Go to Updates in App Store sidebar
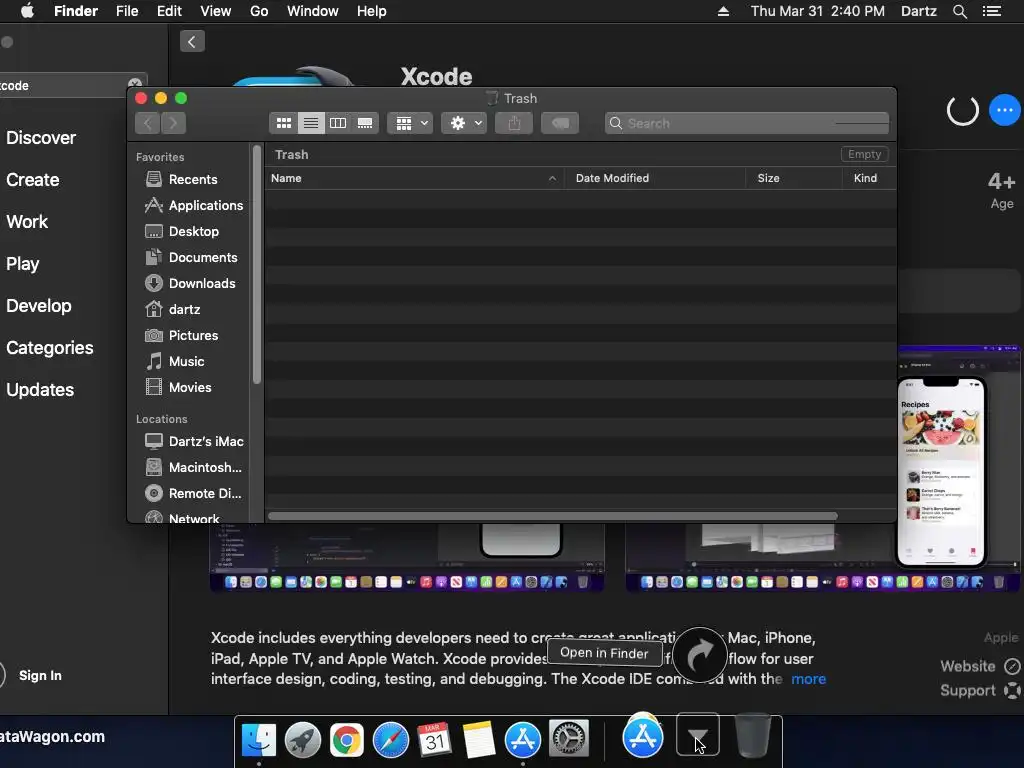Screen dimensions: 1024x768 40,390
